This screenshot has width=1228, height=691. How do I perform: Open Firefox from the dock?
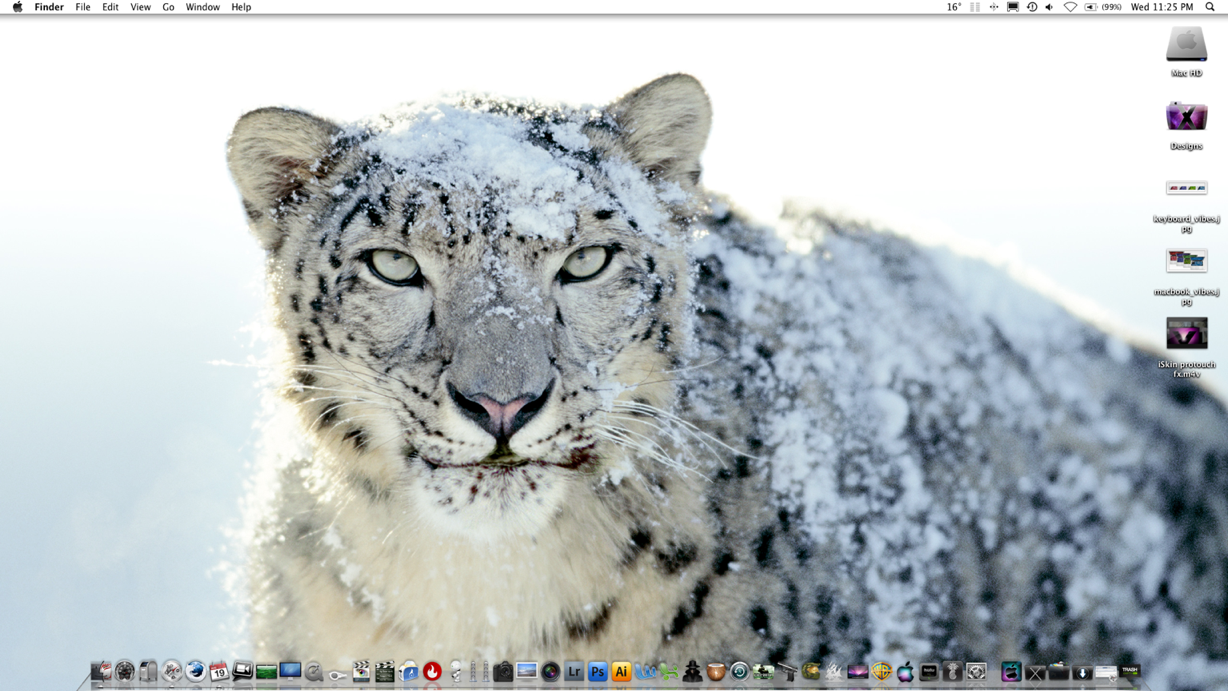(195, 671)
